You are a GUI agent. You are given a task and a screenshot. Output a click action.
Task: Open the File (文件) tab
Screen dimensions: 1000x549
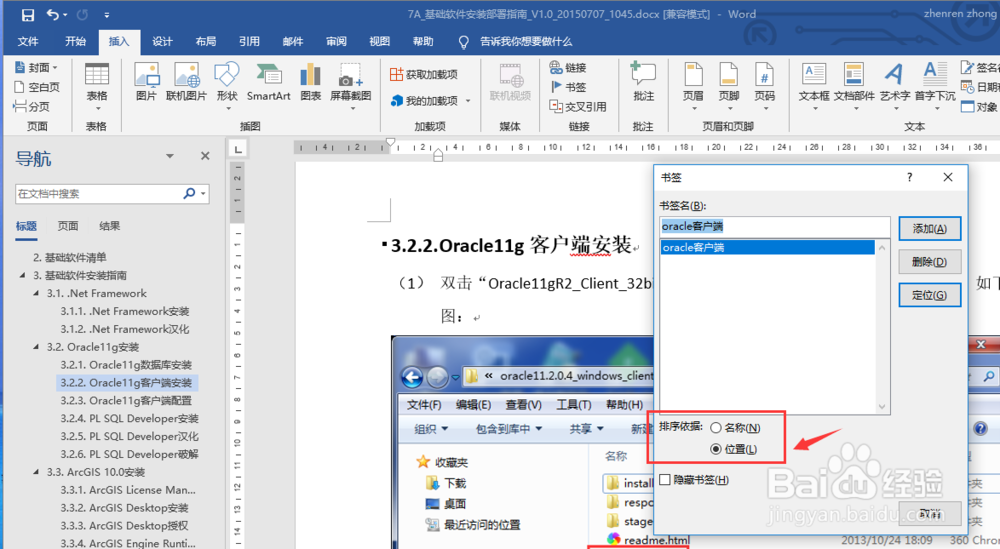coord(28,41)
